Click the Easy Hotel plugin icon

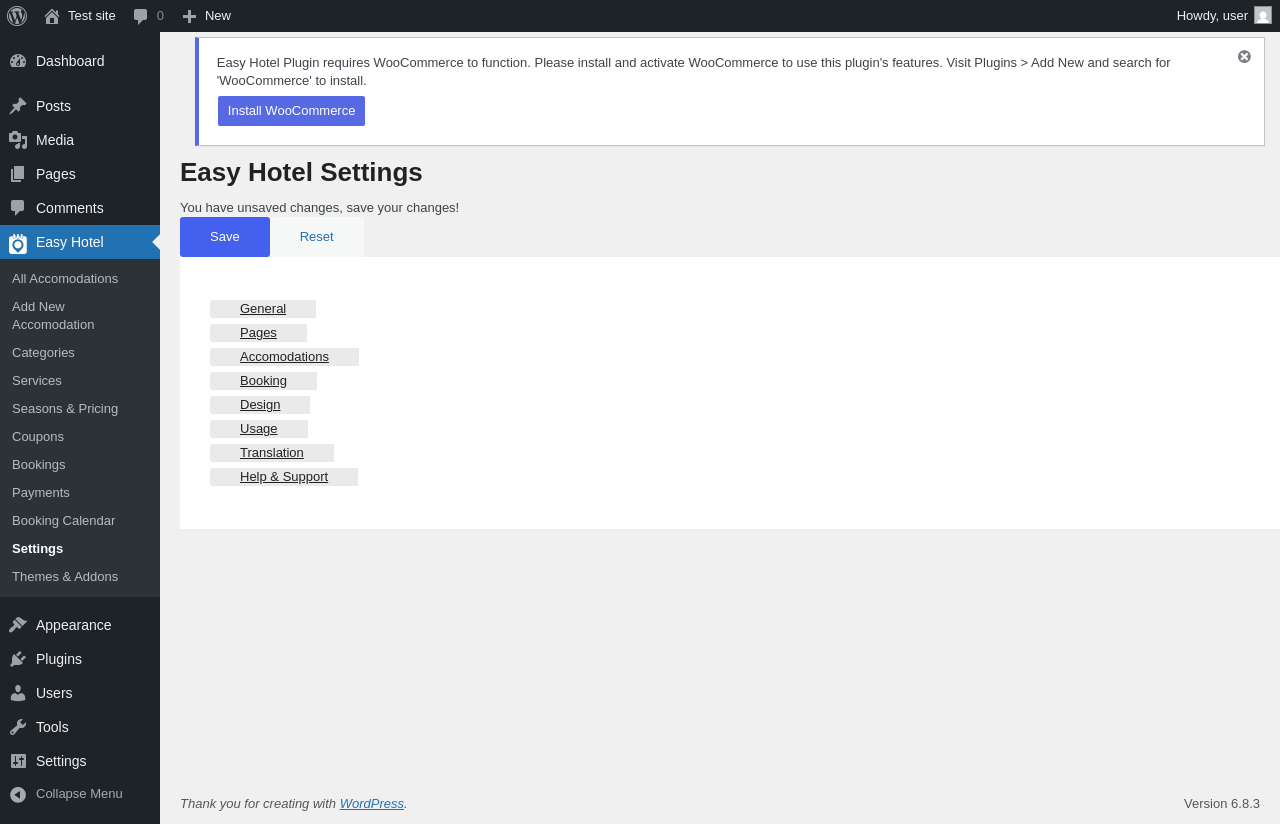18,243
